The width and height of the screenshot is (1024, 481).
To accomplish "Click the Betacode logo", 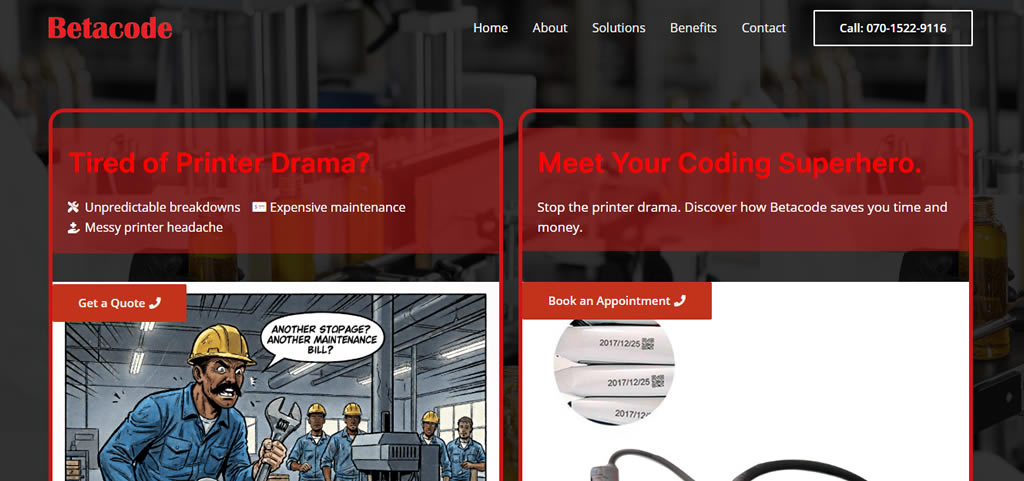I will (x=110, y=28).
